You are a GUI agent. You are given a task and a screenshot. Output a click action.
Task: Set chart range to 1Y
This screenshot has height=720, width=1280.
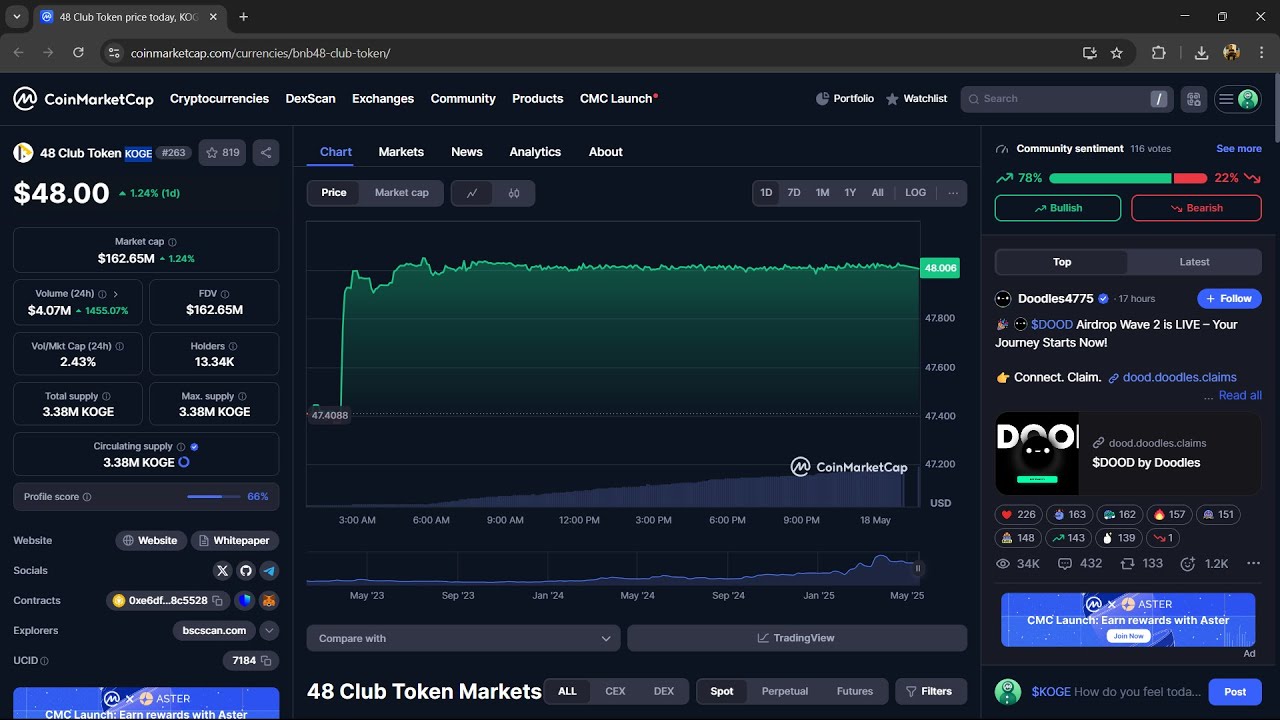(850, 193)
